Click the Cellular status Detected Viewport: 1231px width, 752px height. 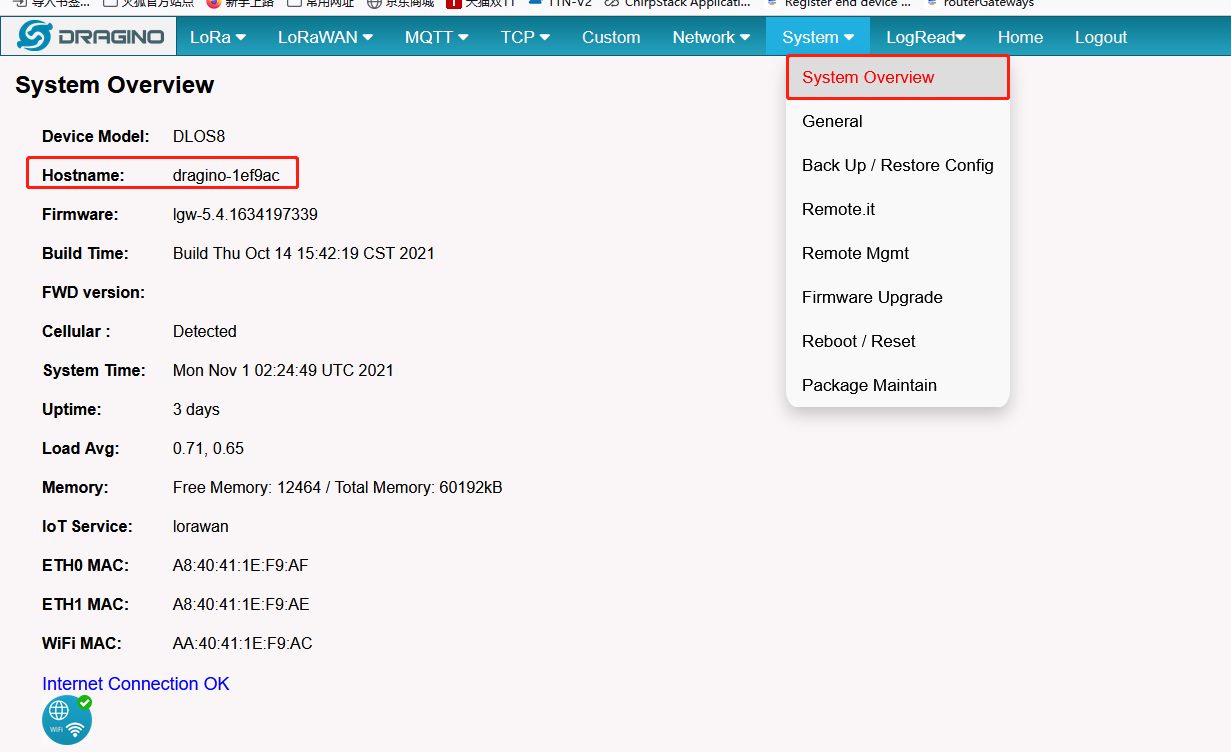click(x=205, y=332)
